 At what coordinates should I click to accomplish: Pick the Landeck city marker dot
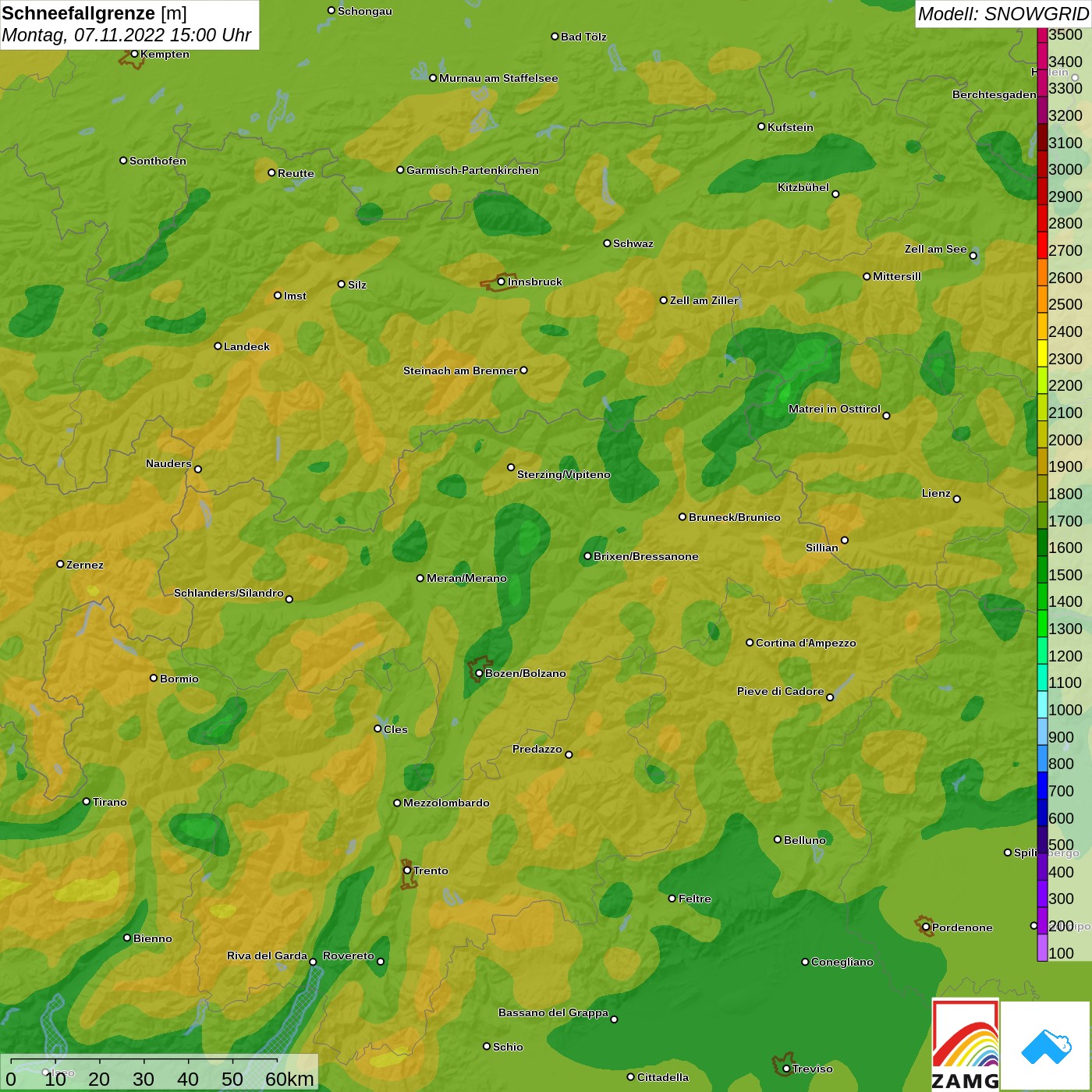pos(218,346)
